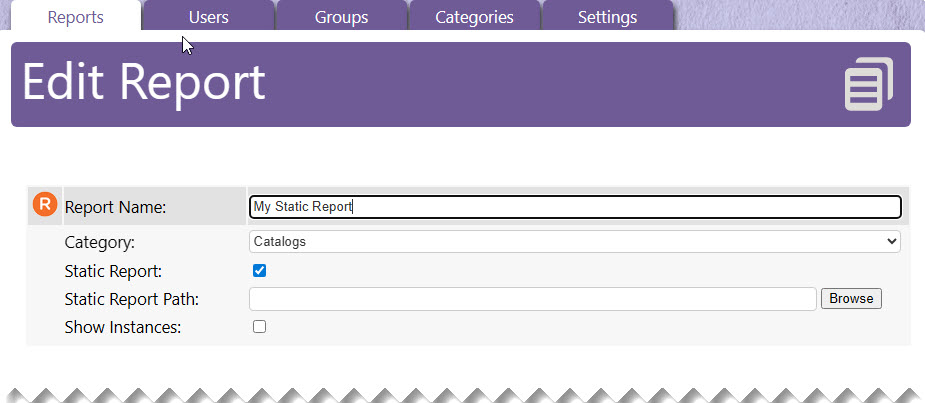
Task: Click the stacked documents icon in header
Action: click(x=869, y=84)
